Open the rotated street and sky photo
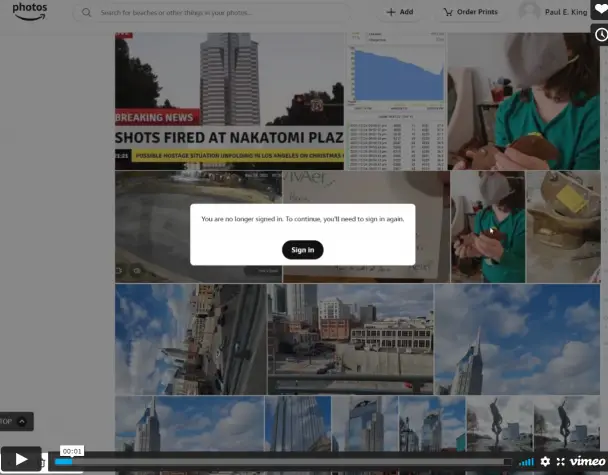 pyautogui.click(x=191, y=339)
